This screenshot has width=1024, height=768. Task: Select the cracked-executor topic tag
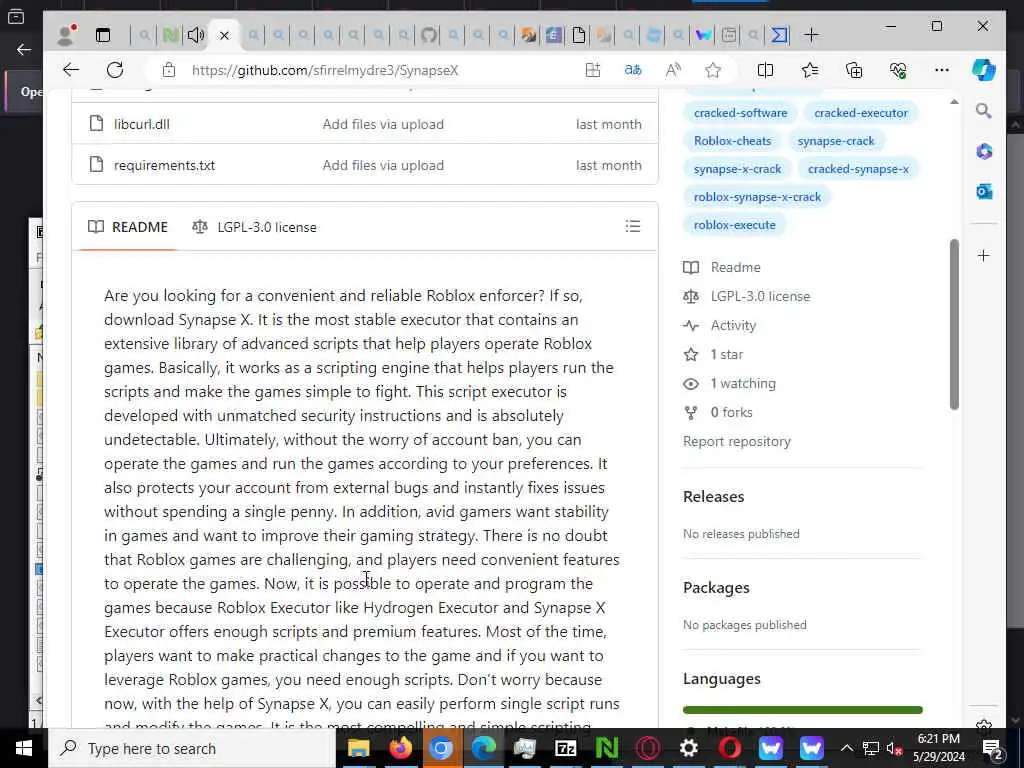click(x=861, y=113)
